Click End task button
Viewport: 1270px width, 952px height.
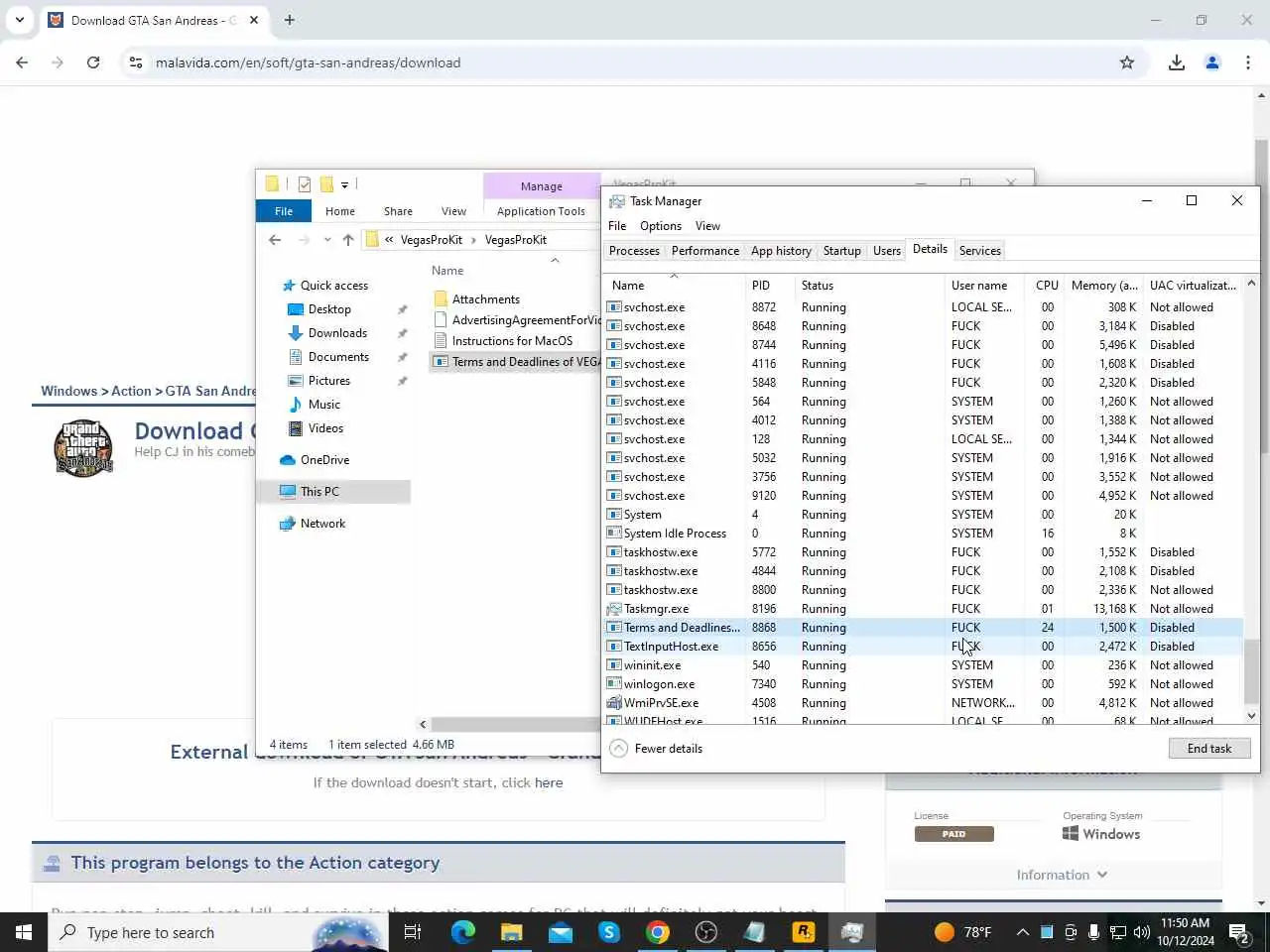(1209, 749)
